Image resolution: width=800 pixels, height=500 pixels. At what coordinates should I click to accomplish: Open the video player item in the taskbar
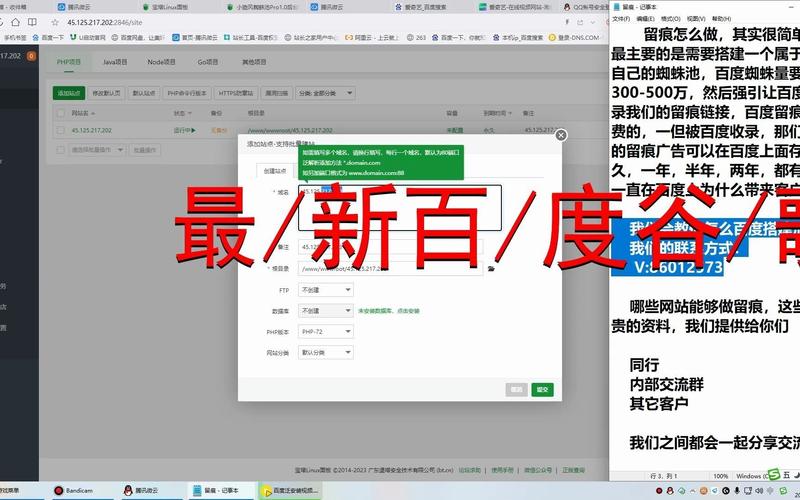[290, 491]
